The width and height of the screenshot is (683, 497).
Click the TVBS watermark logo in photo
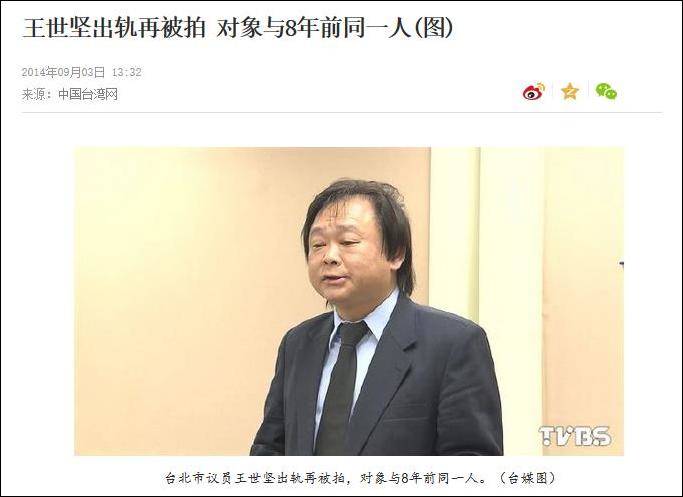[x=575, y=436]
